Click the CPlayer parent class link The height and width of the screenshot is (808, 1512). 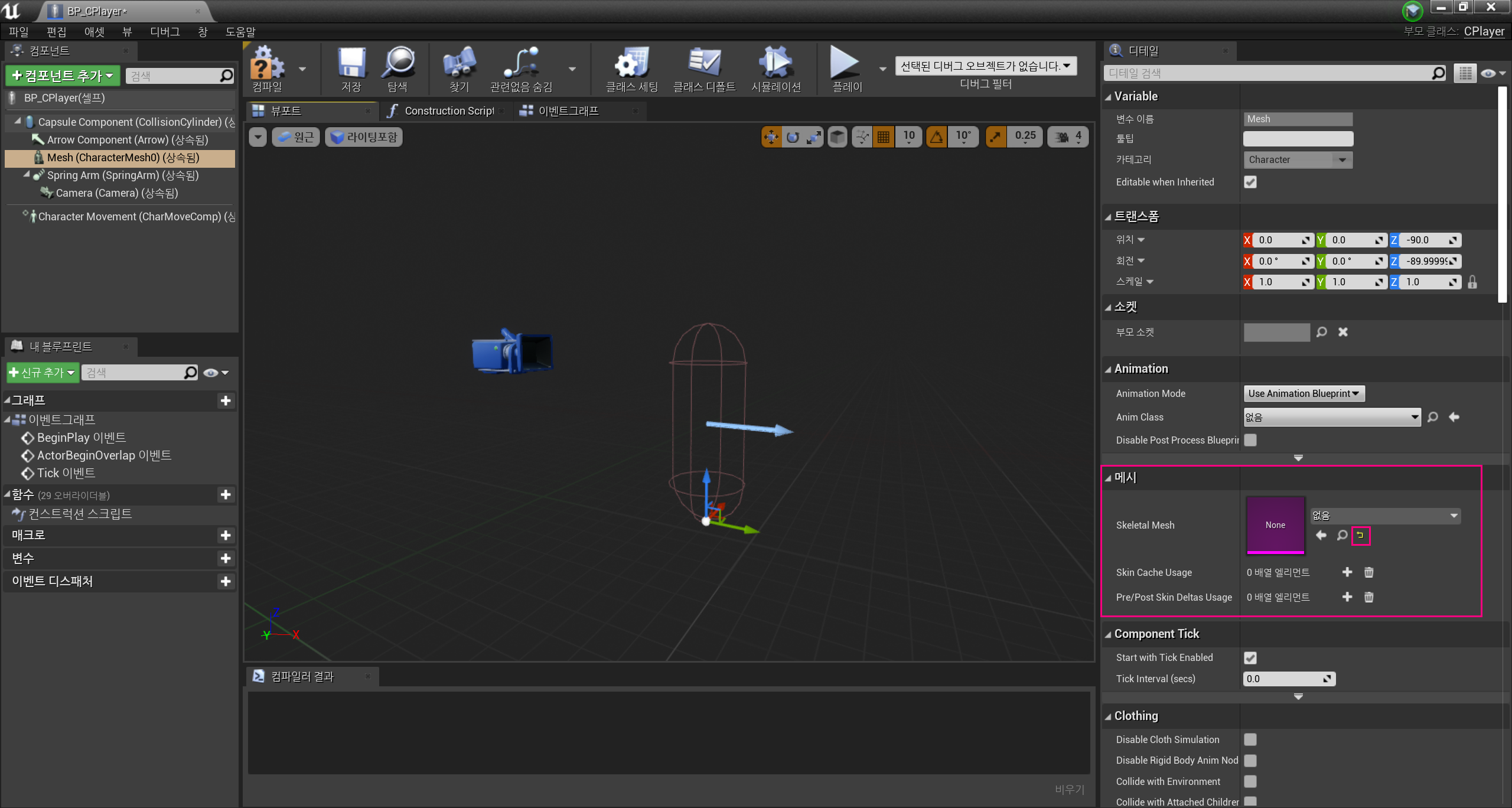coord(1484,31)
